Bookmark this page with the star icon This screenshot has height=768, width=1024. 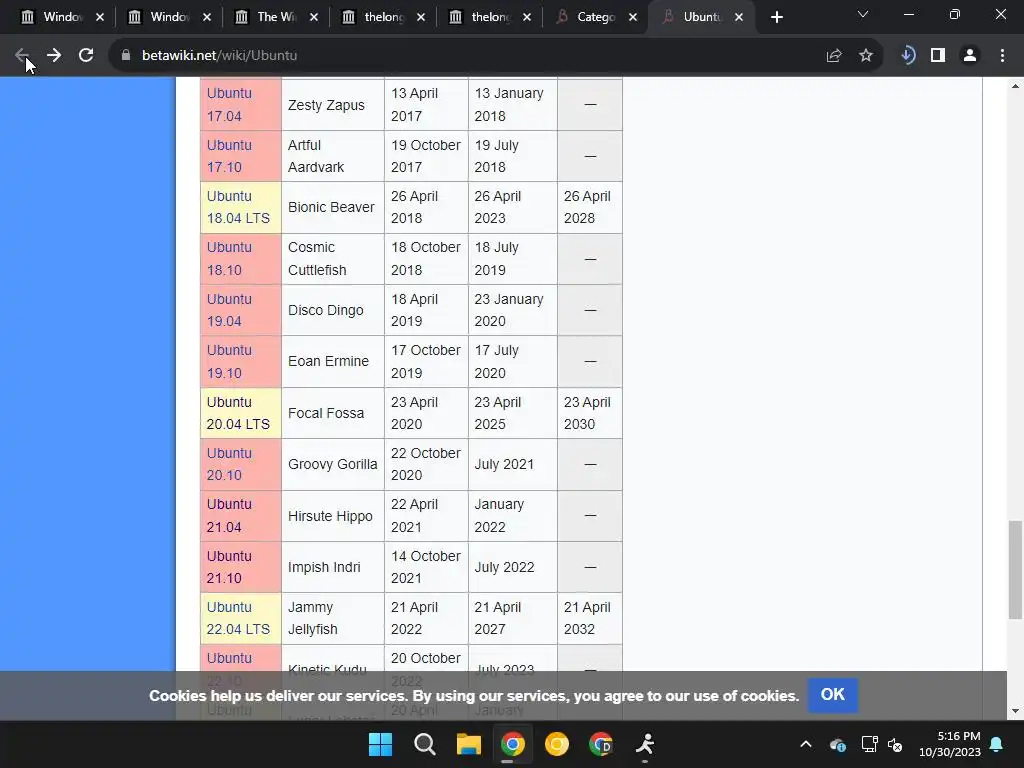point(866,56)
